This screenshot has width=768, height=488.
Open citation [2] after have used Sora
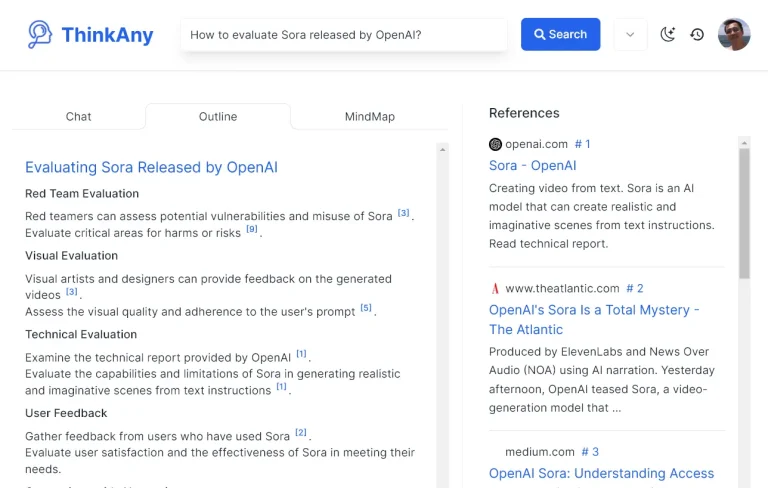[x=301, y=432]
